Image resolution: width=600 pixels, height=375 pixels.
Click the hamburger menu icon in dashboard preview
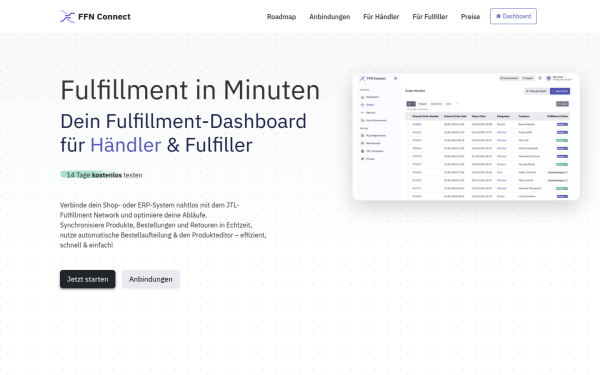click(x=396, y=78)
